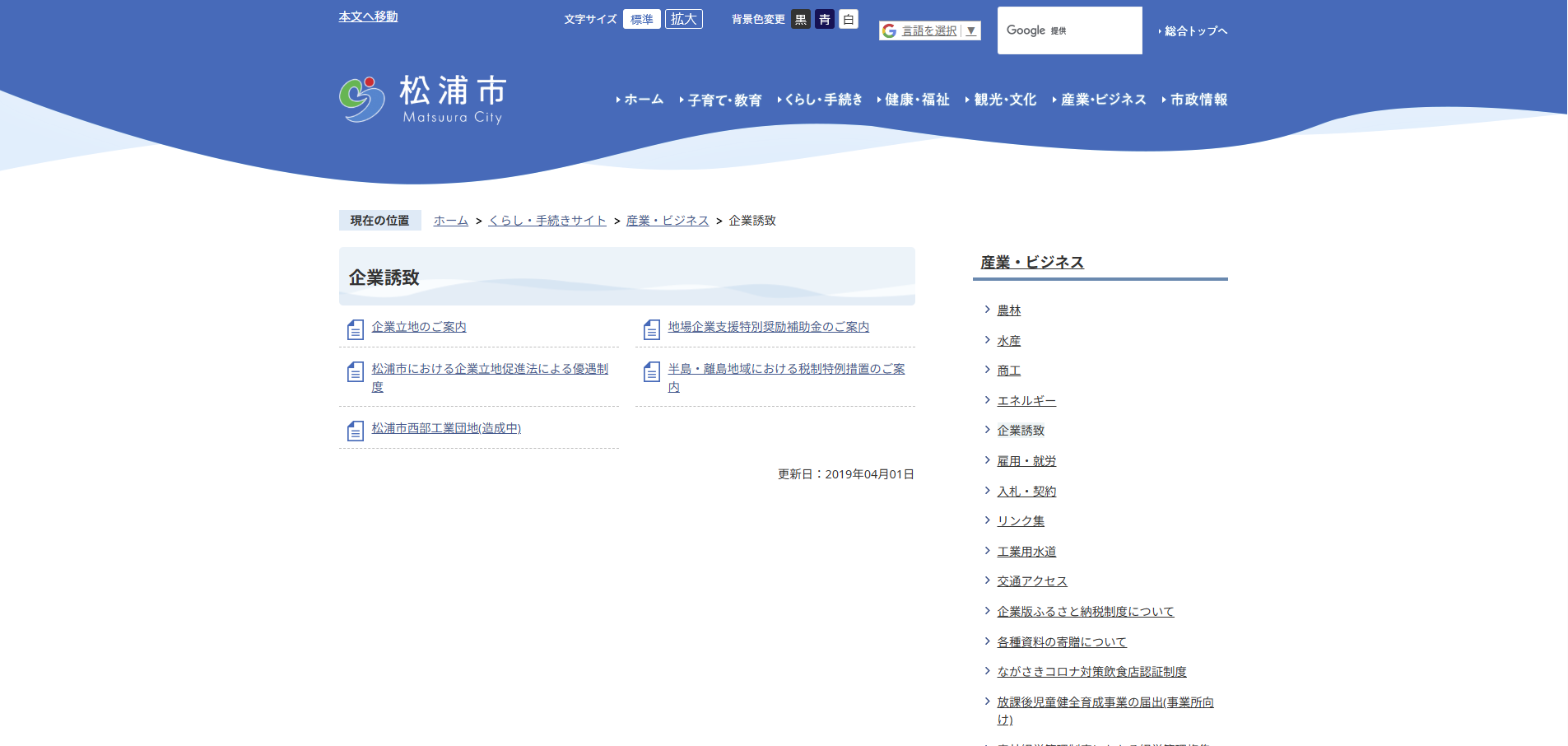Switch background color to white (白)
Image resolution: width=1568 pixels, height=746 pixels.
(x=849, y=19)
